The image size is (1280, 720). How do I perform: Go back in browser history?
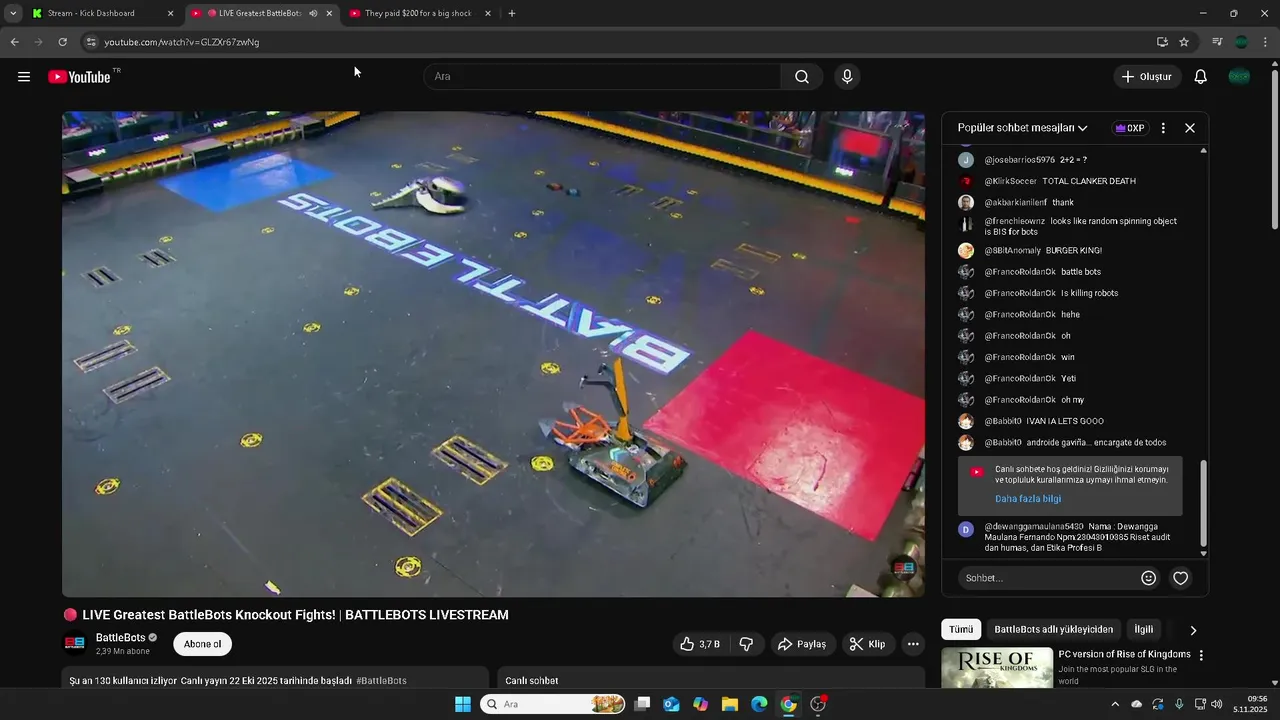(x=14, y=42)
